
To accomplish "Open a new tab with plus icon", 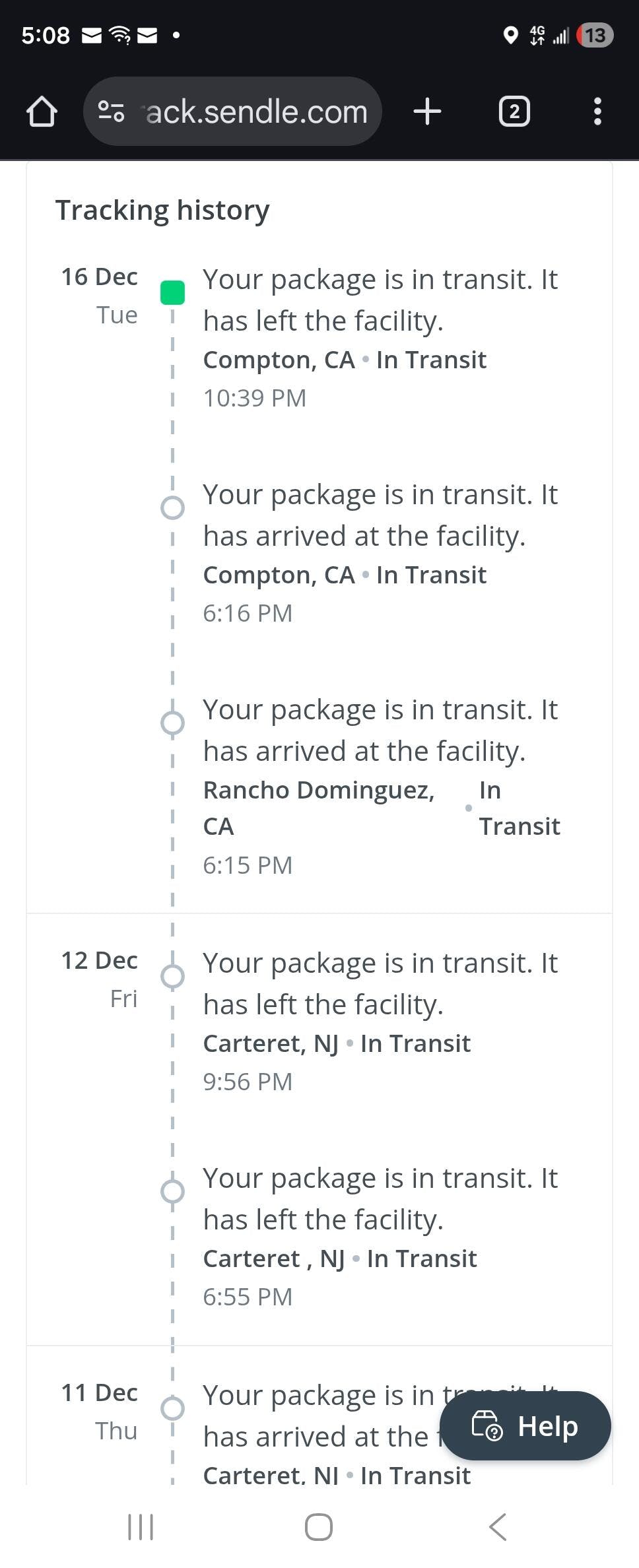I will coord(427,112).
